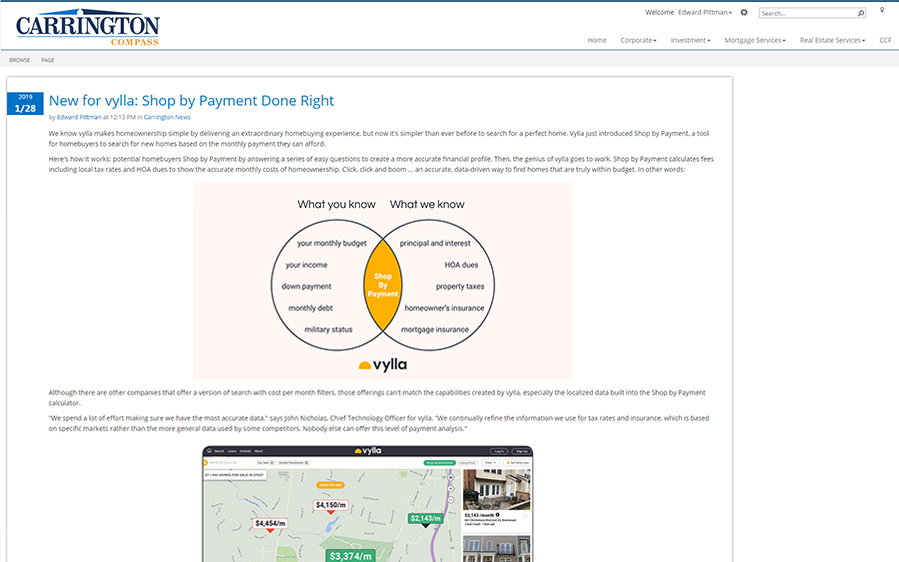This screenshot has width=899, height=562.
Task: Click the location pin icon
Action: coord(882,10)
